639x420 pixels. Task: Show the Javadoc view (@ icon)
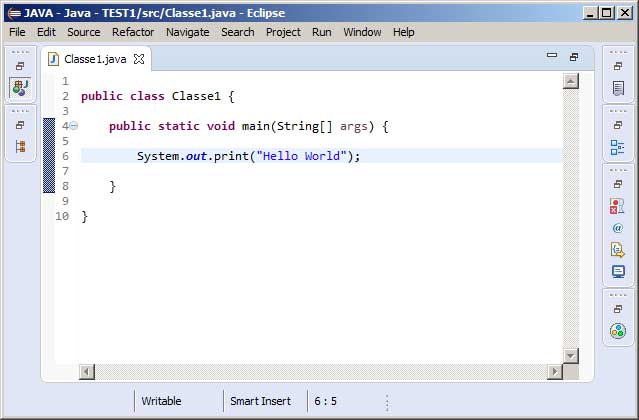point(617,228)
